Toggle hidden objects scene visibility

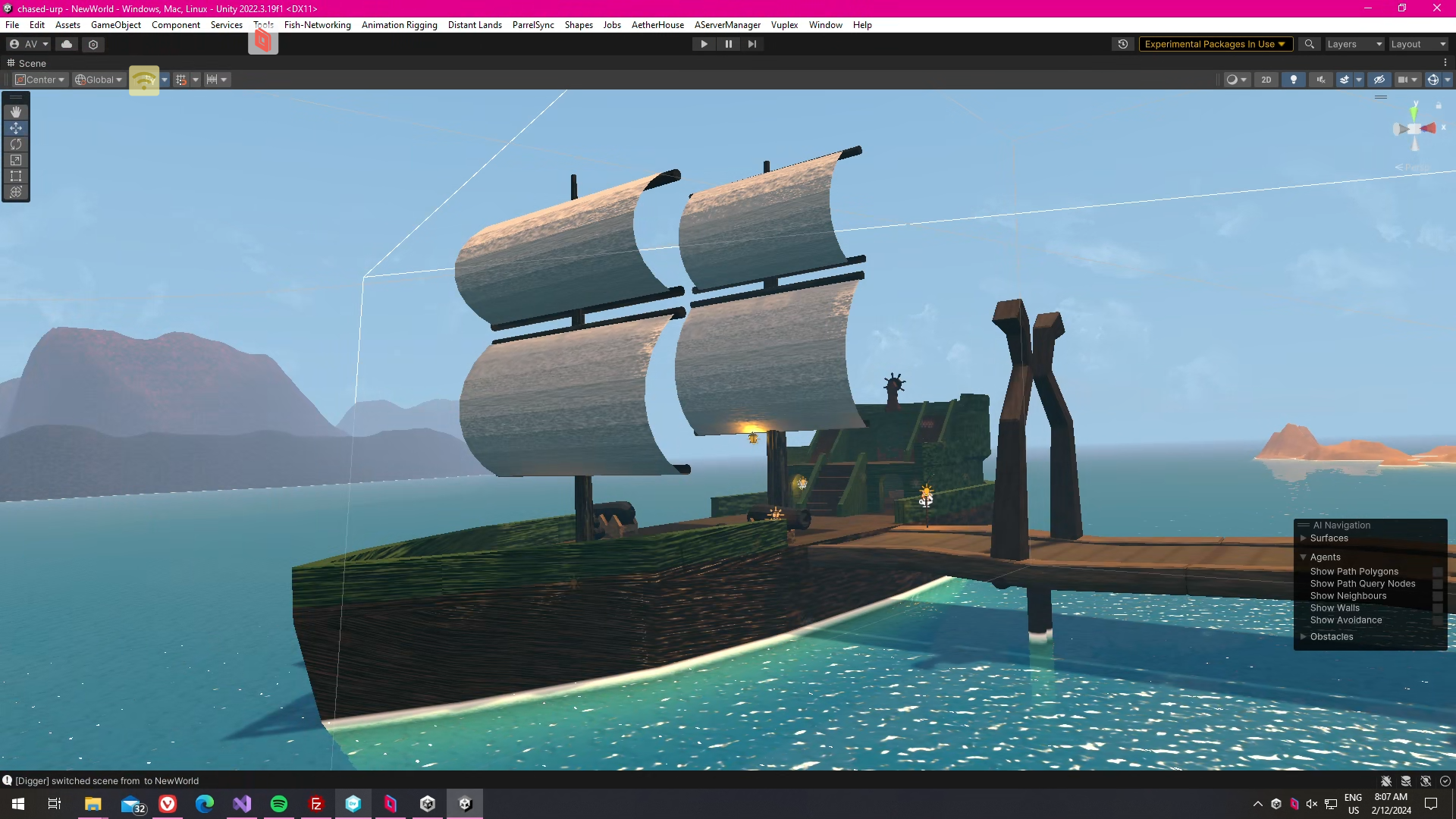(x=1379, y=80)
